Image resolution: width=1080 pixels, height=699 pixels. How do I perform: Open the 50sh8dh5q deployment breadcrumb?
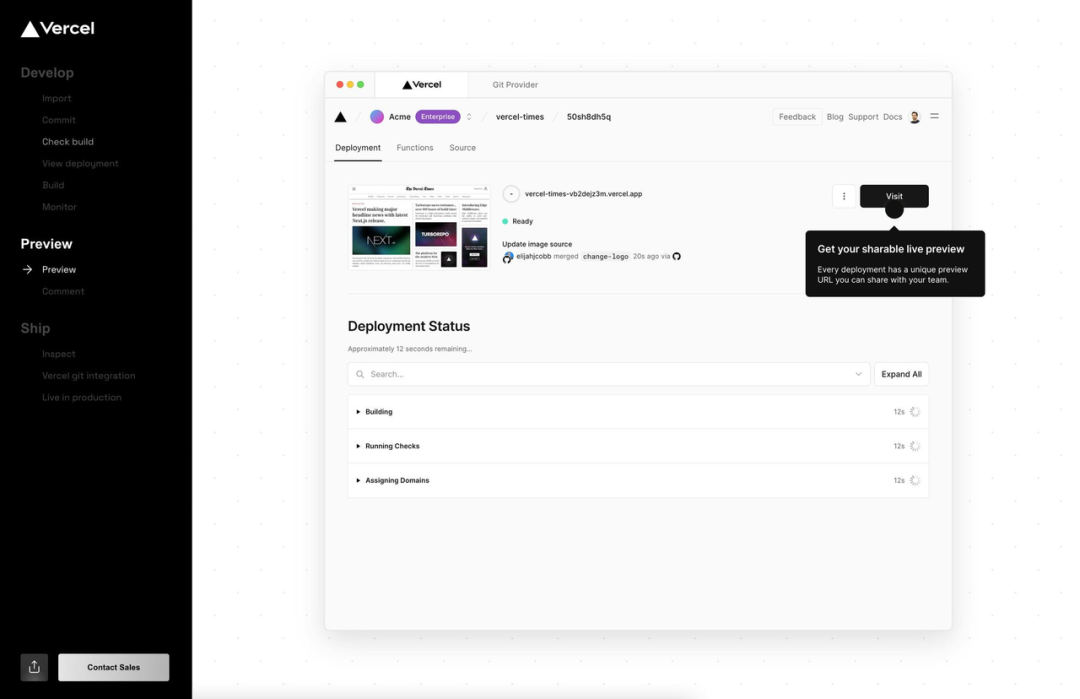(589, 117)
